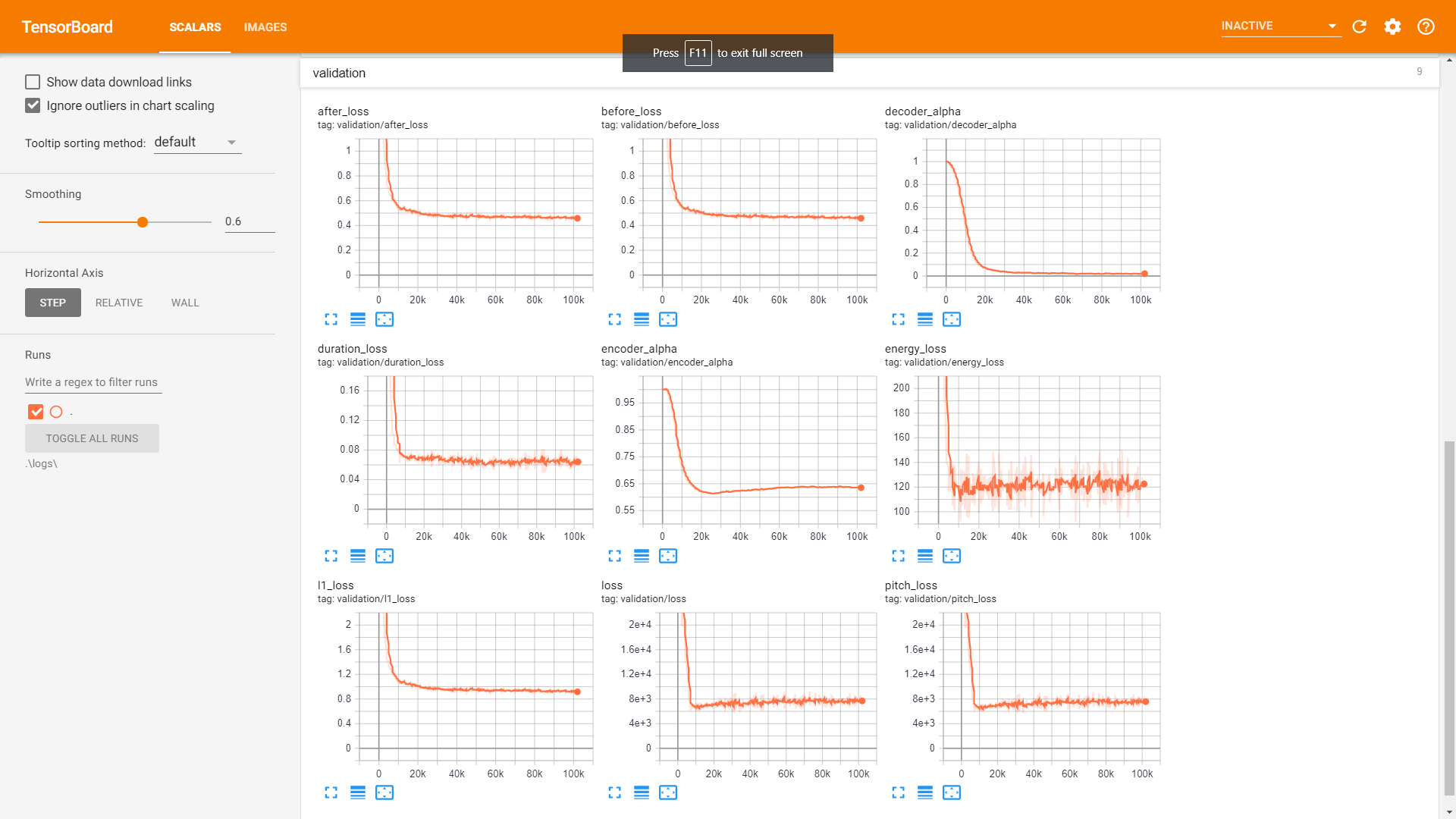
Task: Toggle log scale on duration_loss chart
Action: [358, 556]
